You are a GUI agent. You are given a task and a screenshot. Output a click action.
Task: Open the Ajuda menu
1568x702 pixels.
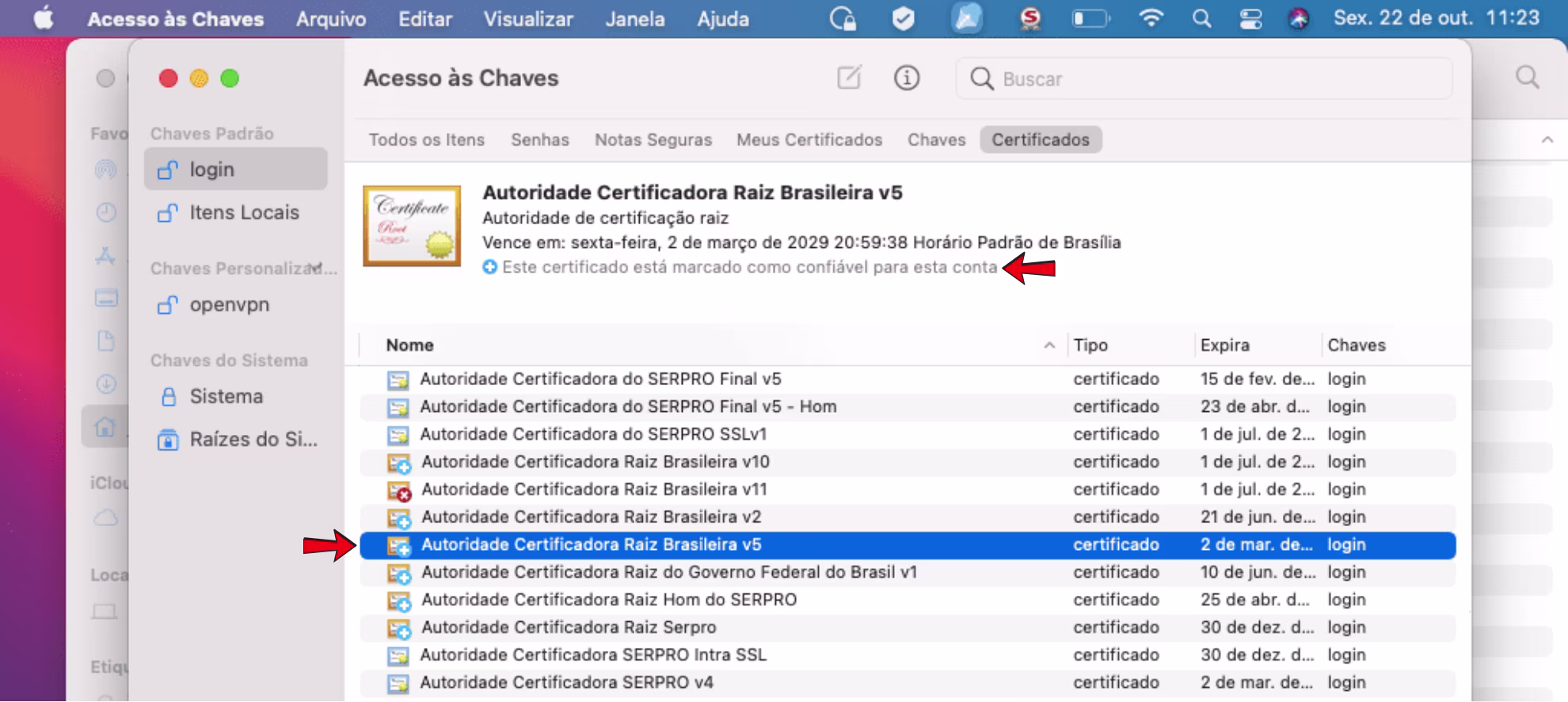click(723, 19)
